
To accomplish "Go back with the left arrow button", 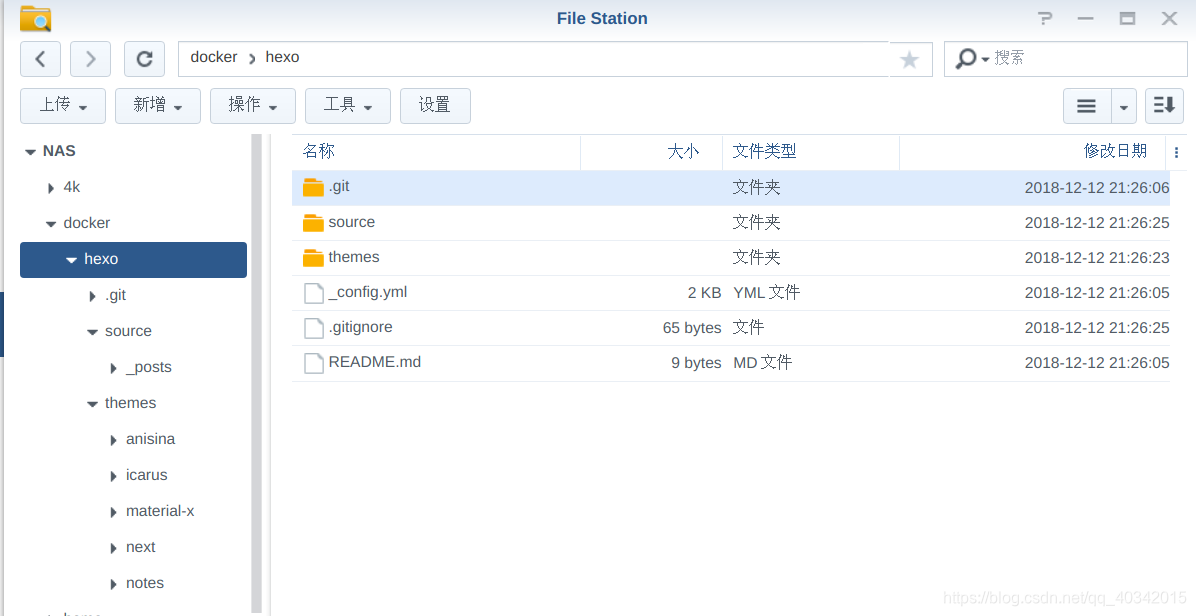I will (x=40, y=59).
